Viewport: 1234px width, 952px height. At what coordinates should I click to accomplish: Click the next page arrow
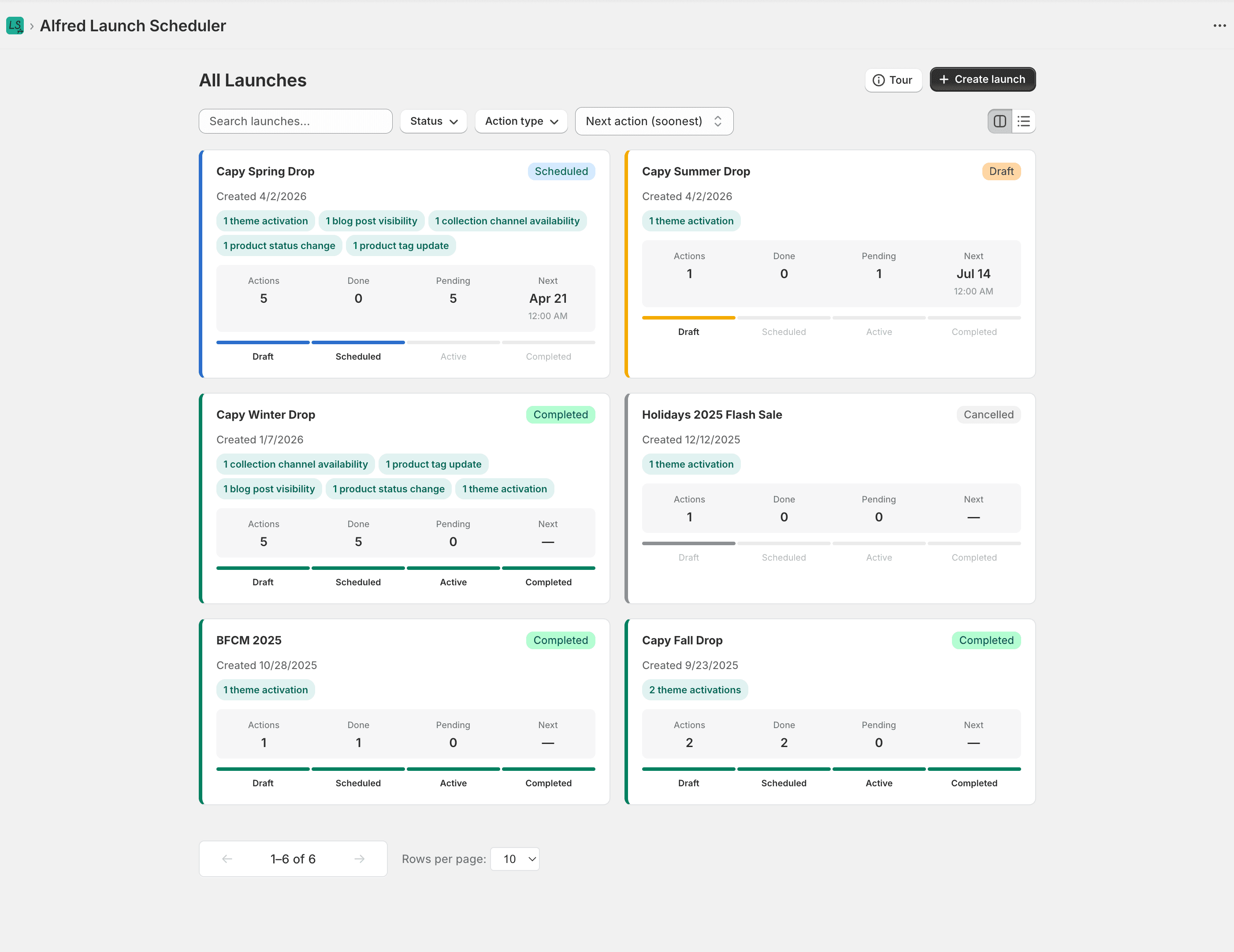360,859
